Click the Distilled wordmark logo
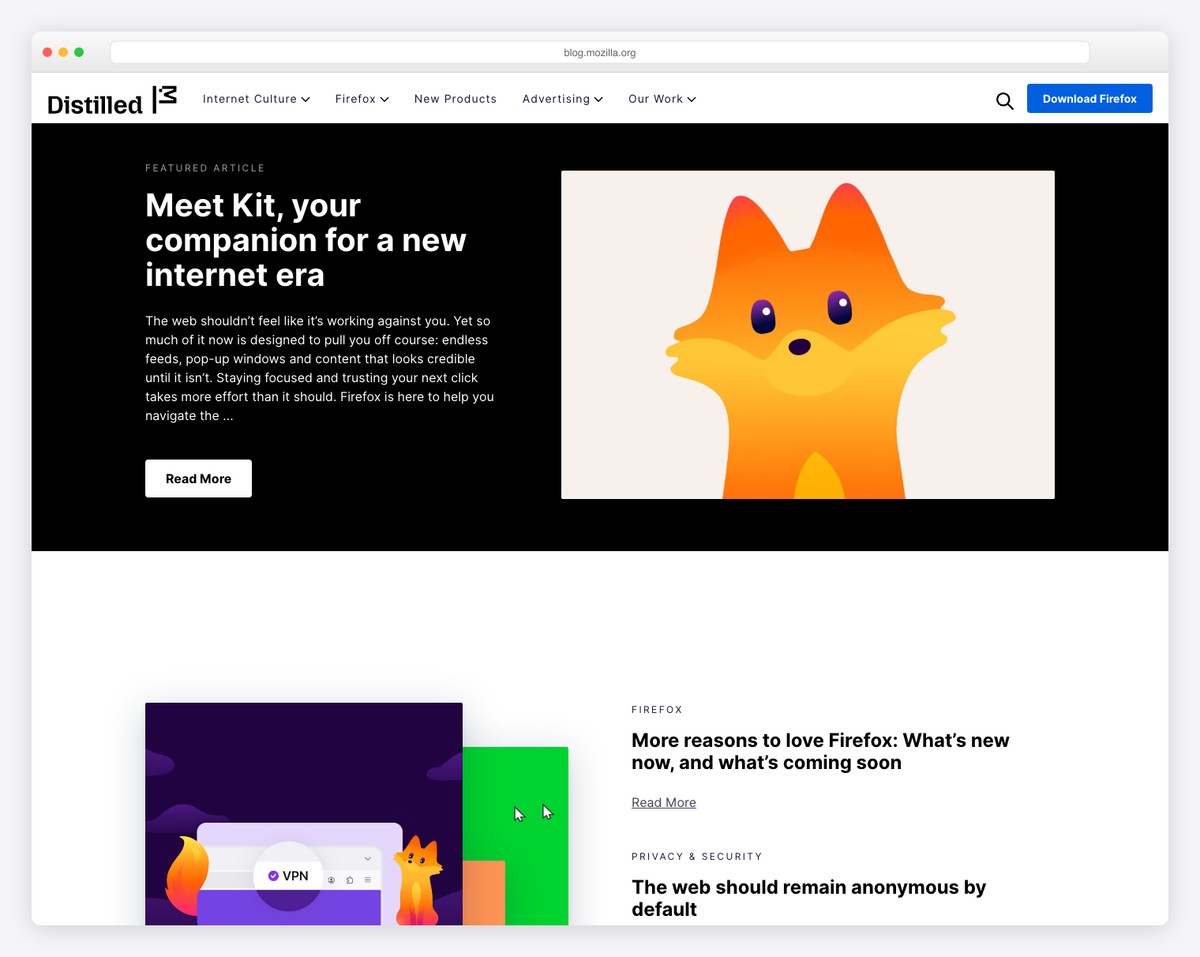This screenshot has height=957, width=1200. [x=94, y=100]
